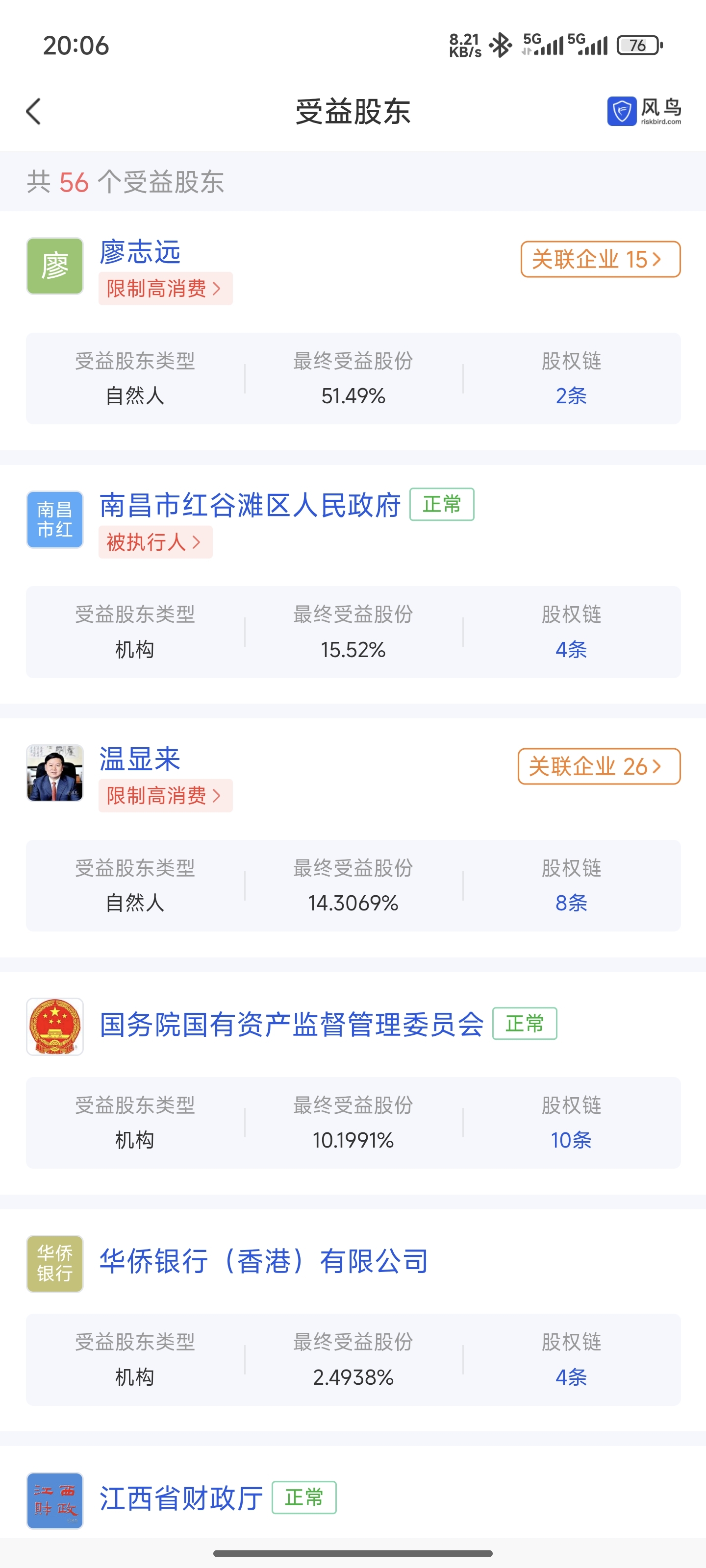Tap the 华侨银行 avatar icon
This screenshot has width=706, height=1568.
(55, 1263)
